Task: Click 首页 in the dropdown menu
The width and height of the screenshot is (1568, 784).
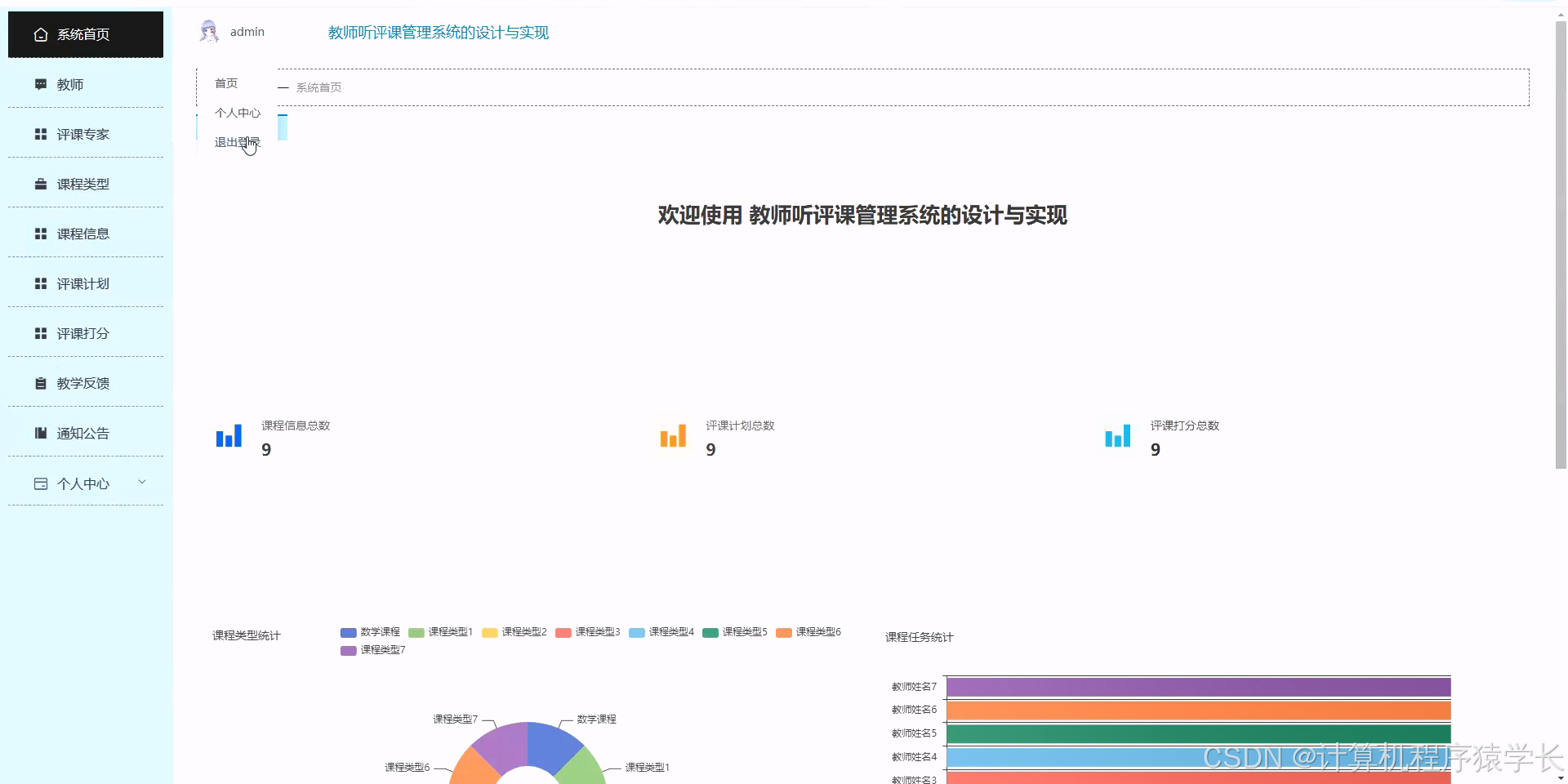Action: [226, 82]
